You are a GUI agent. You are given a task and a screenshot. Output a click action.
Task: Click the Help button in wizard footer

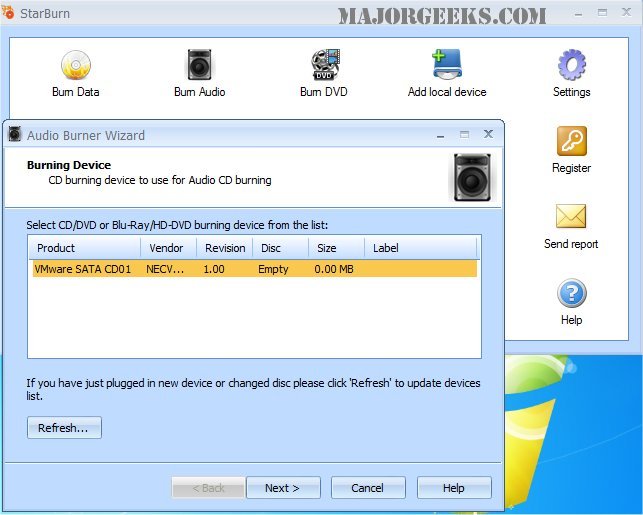coord(454,488)
